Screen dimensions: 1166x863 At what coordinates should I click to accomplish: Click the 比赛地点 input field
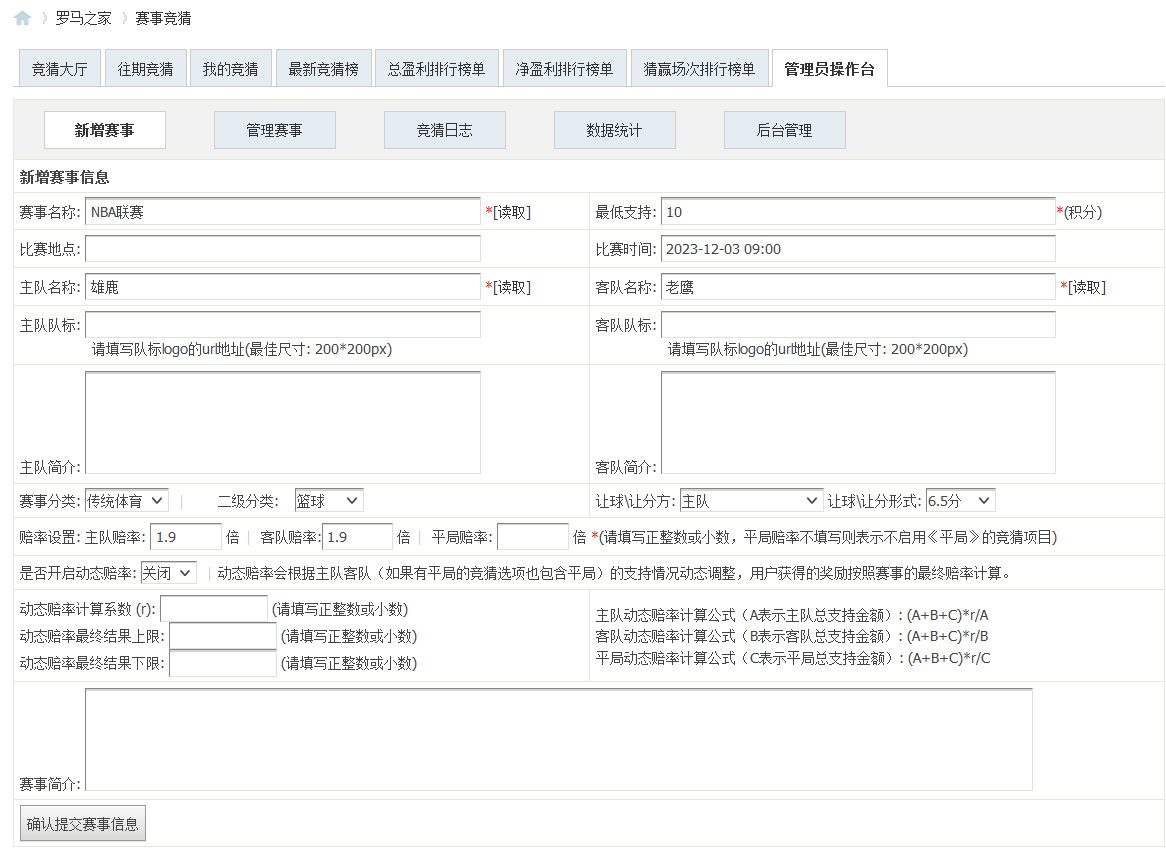(x=282, y=248)
